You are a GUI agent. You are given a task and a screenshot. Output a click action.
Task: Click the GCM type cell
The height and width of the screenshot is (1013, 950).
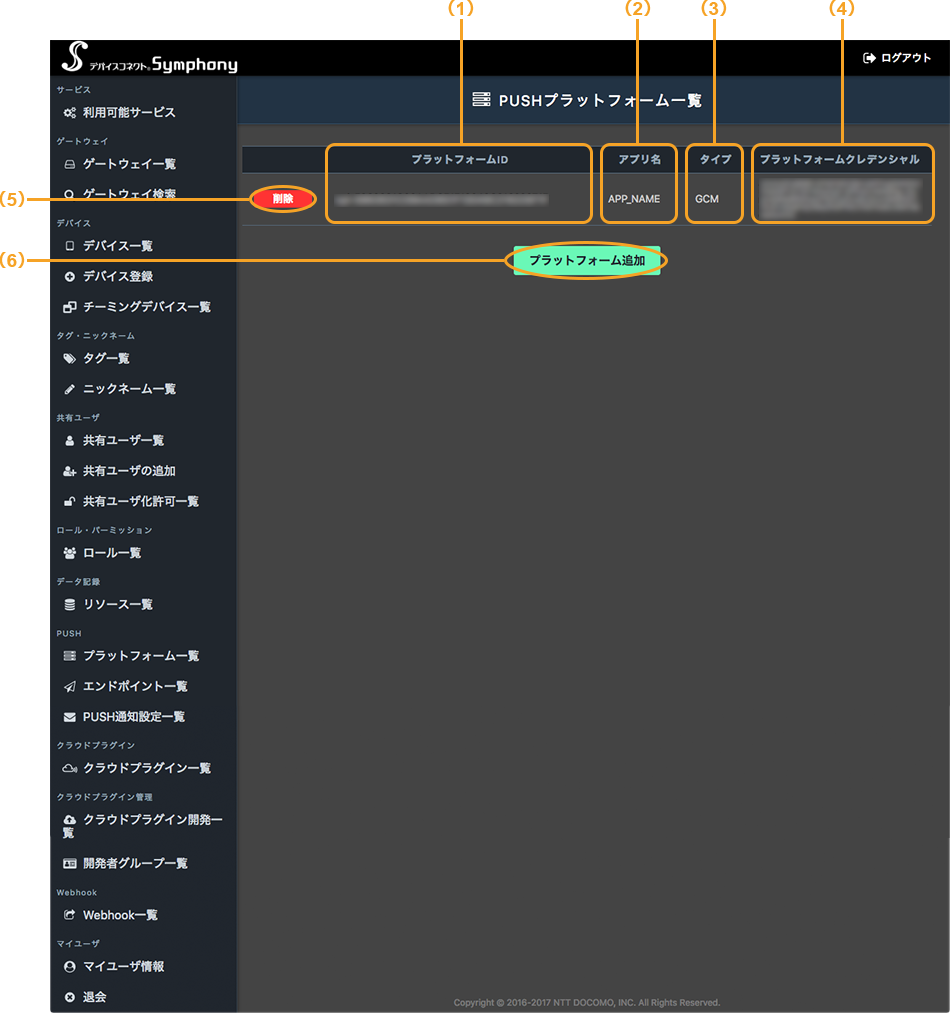tap(706, 199)
